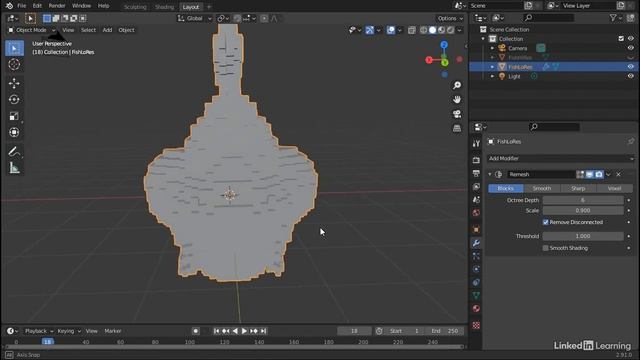This screenshot has width=640, height=360.
Task: Remove the Remesh modifier with X
Action: [x=618, y=174]
